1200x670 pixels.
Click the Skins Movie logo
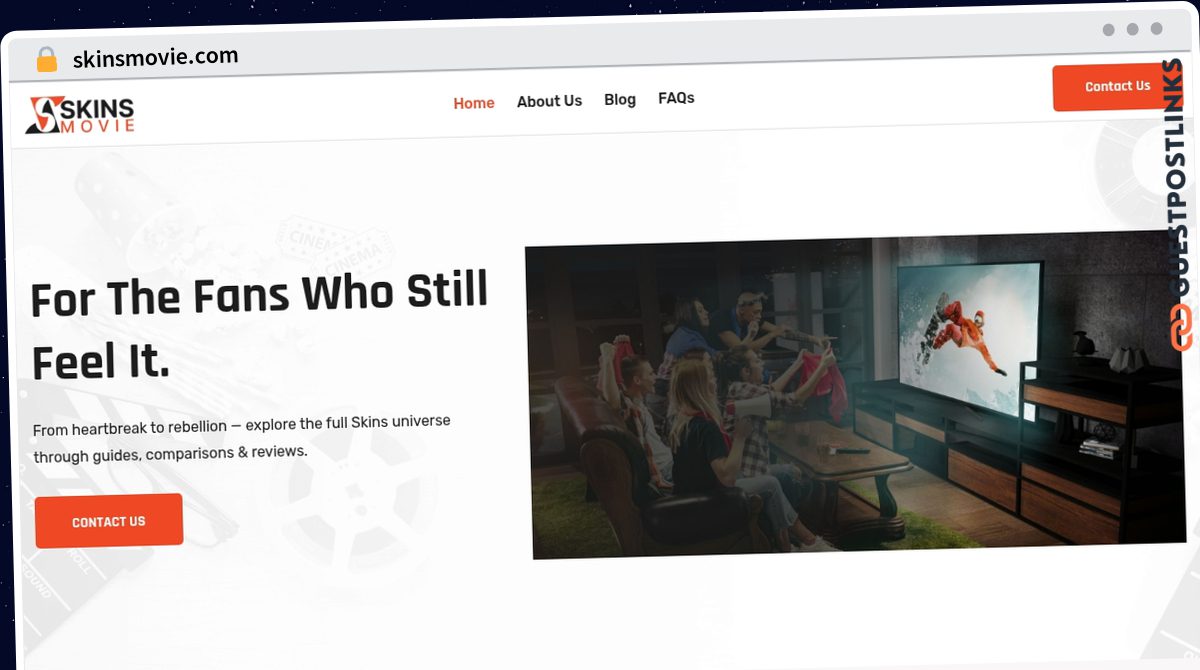pos(80,114)
